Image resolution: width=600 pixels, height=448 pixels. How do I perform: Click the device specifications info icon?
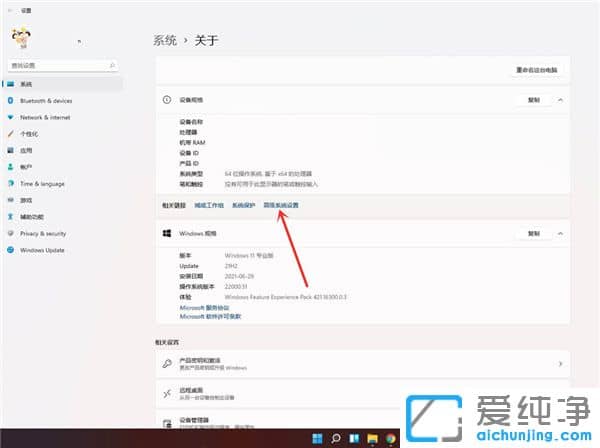[x=167, y=100]
